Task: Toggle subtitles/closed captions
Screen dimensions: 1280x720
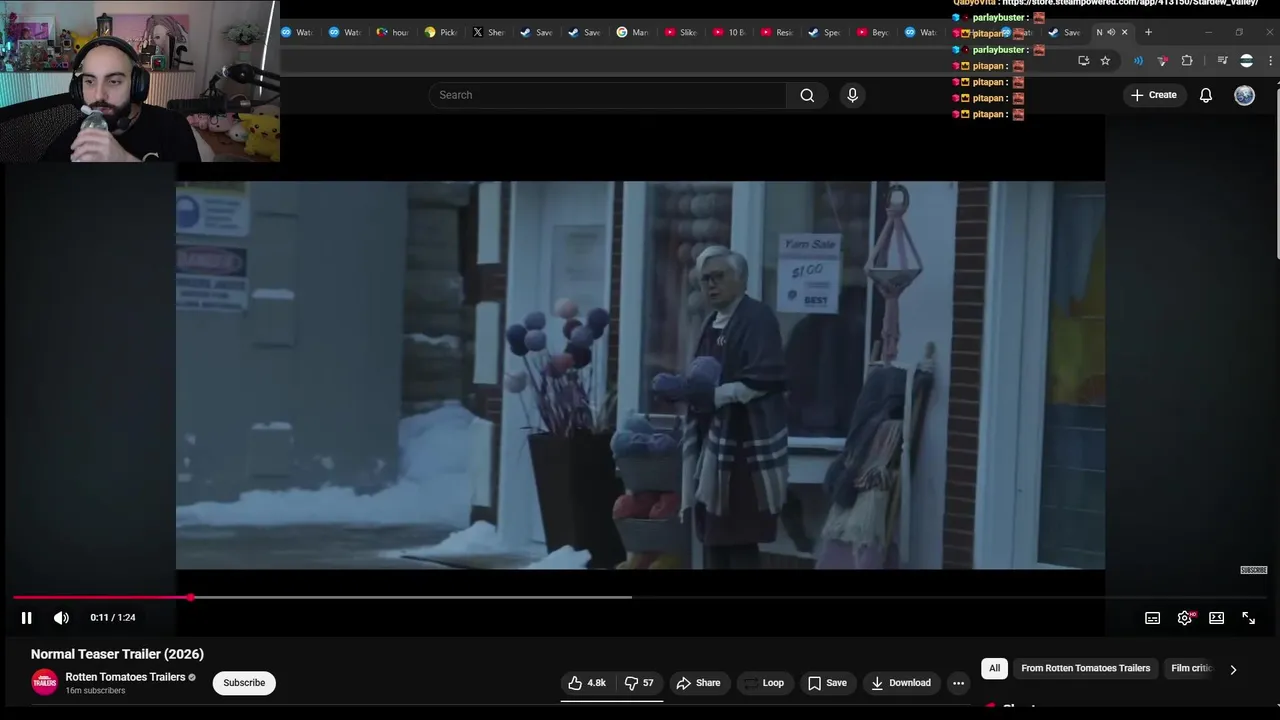Action: [1152, 618]
